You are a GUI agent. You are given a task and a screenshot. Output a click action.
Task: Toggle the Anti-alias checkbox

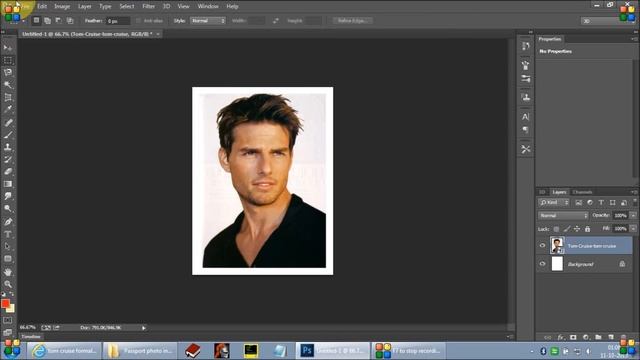click(x=138, y=20)
